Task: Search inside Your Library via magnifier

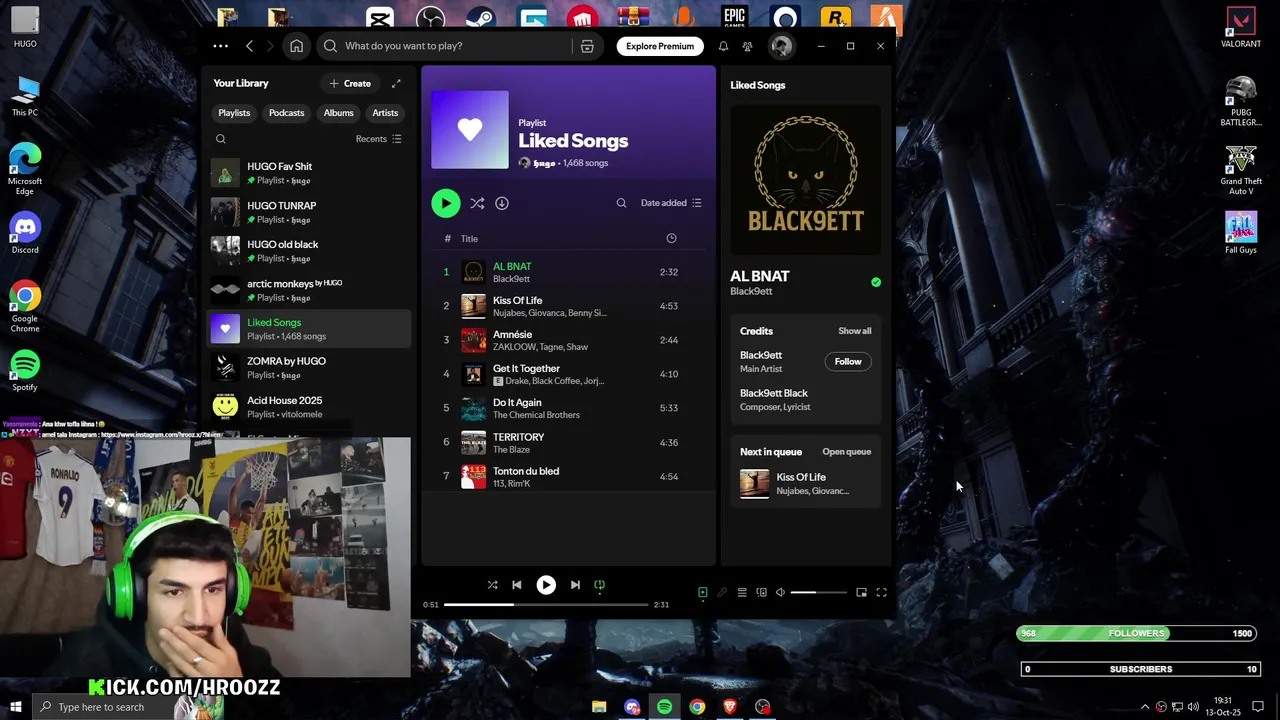Action: pos(221,139)
